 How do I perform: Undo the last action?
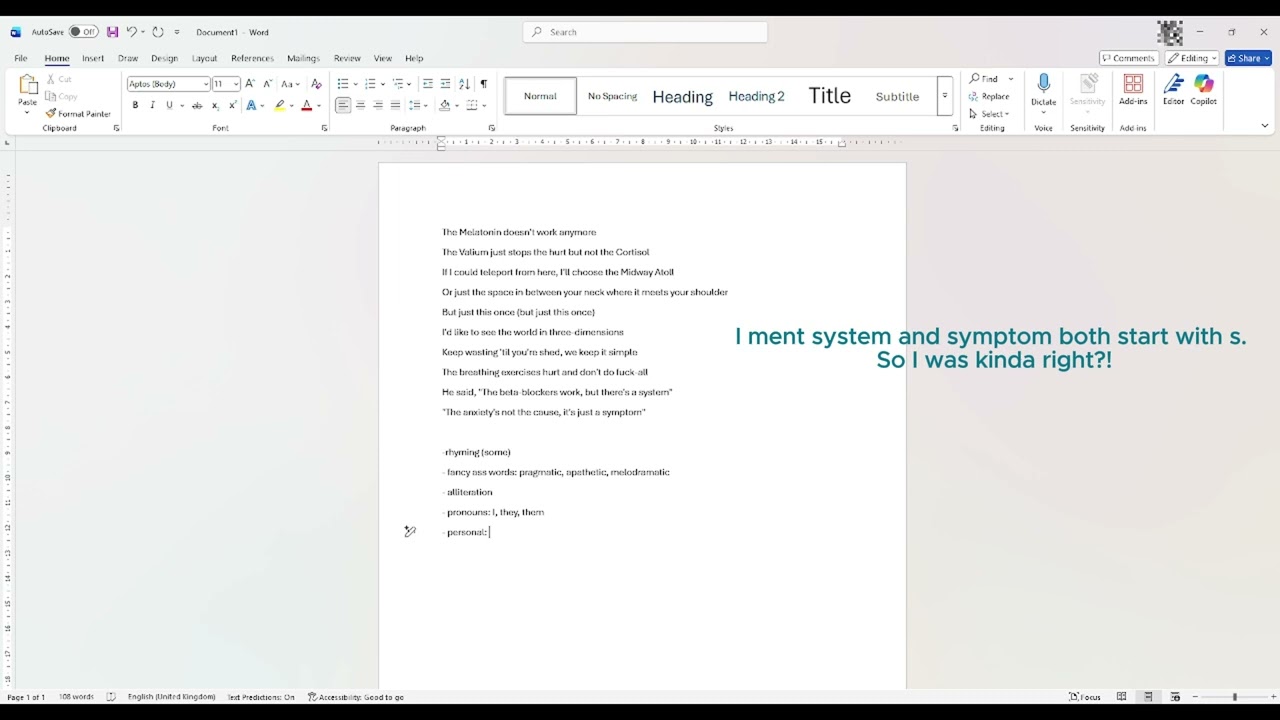click(131, 32)
